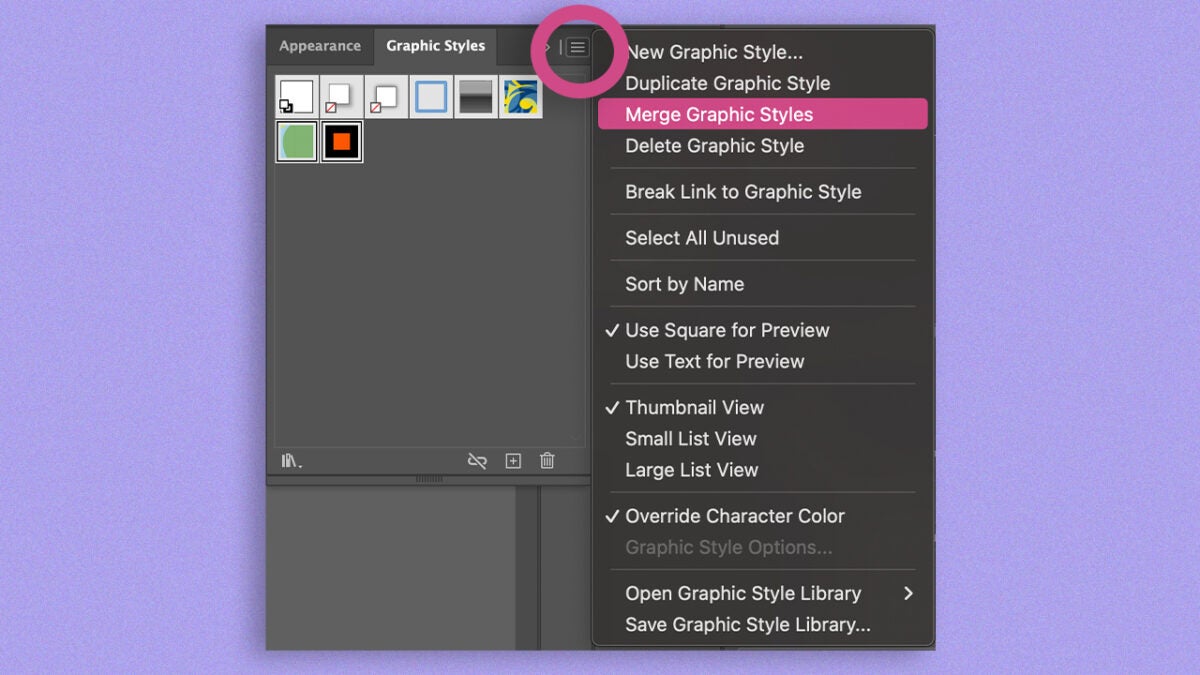
Task: Click the Break Link to Graphic Style icon
Action: pos(477,461)
